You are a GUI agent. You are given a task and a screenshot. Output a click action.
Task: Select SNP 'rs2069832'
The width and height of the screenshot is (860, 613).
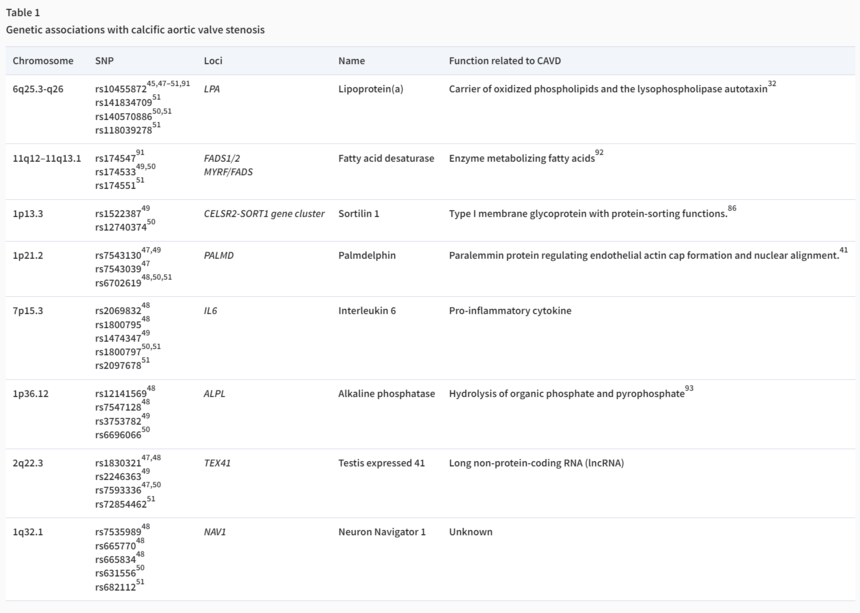point(118,311)
